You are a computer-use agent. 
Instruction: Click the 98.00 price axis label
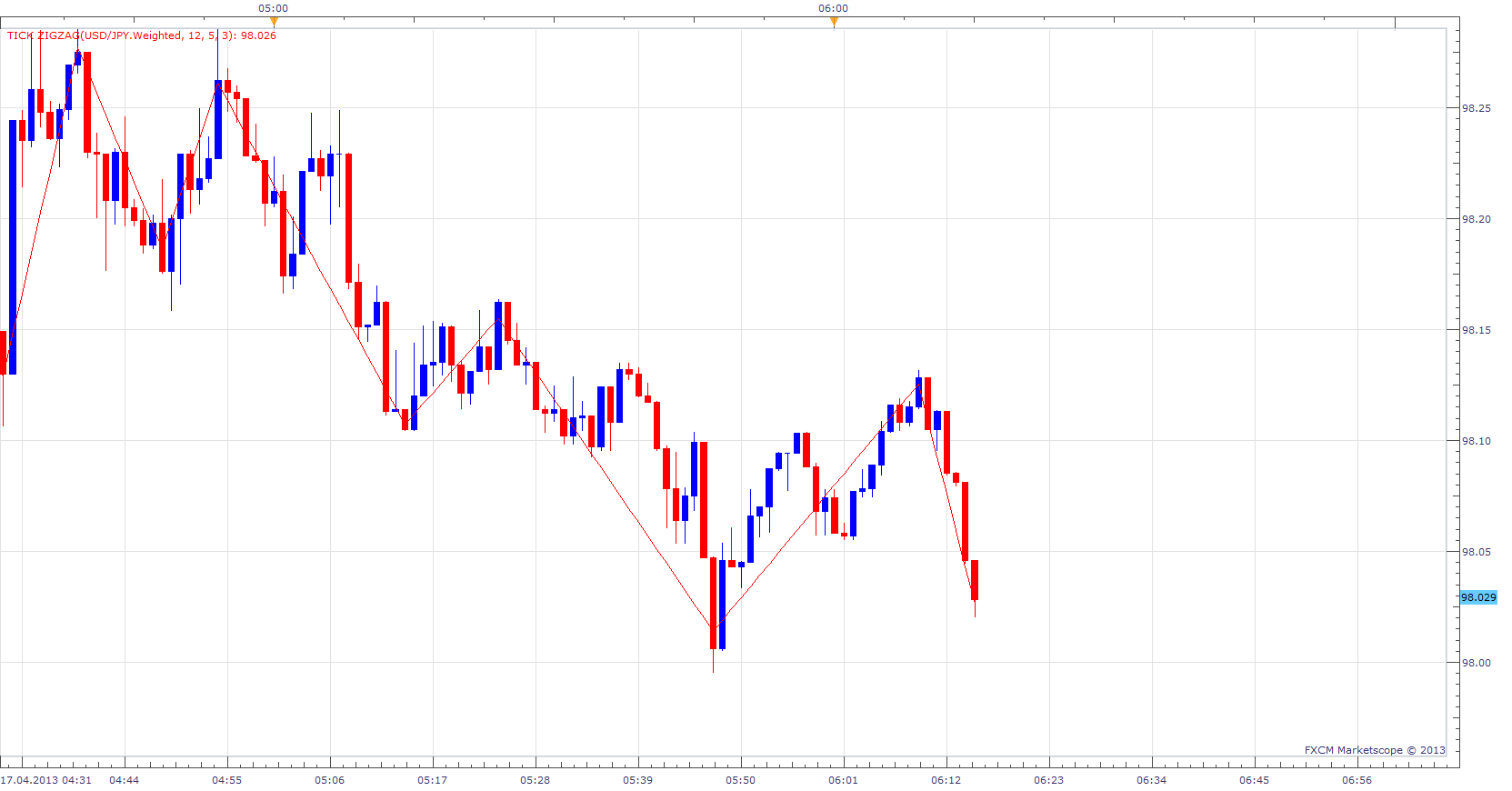(x=1476, y=663)
